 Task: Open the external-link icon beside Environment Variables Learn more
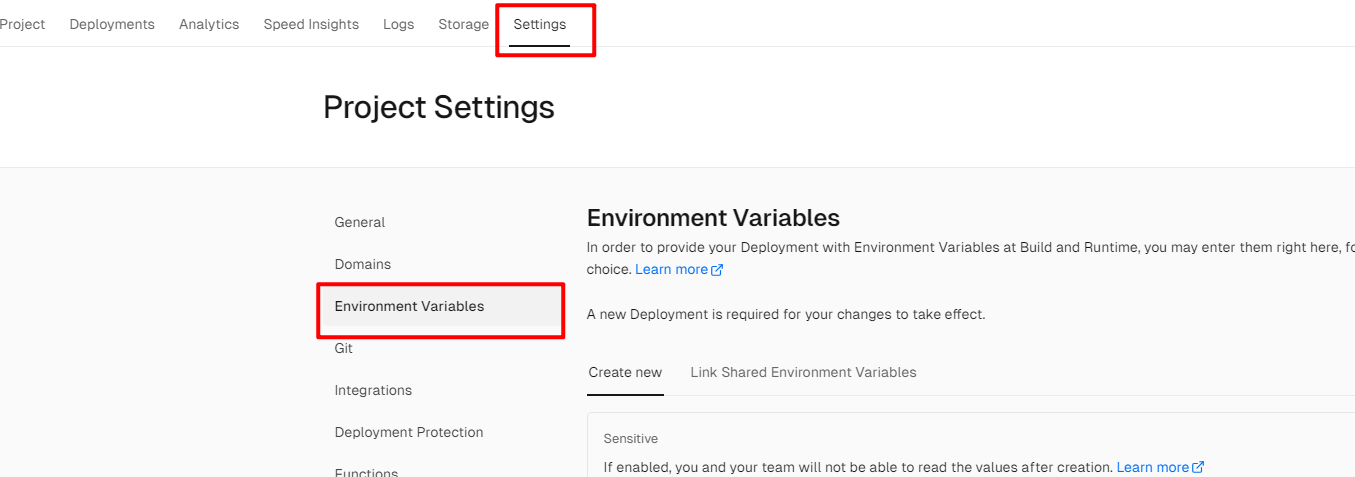click(717, 270)
